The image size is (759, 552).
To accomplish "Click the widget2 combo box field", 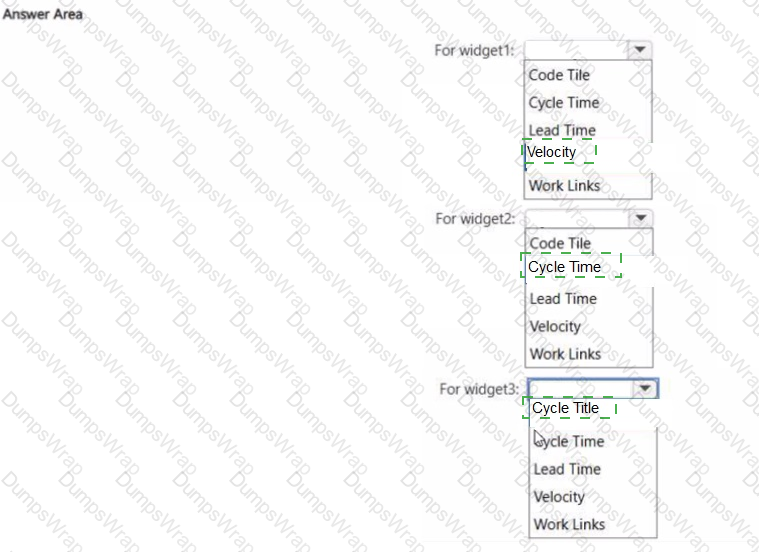I will (x=589, y=218).
